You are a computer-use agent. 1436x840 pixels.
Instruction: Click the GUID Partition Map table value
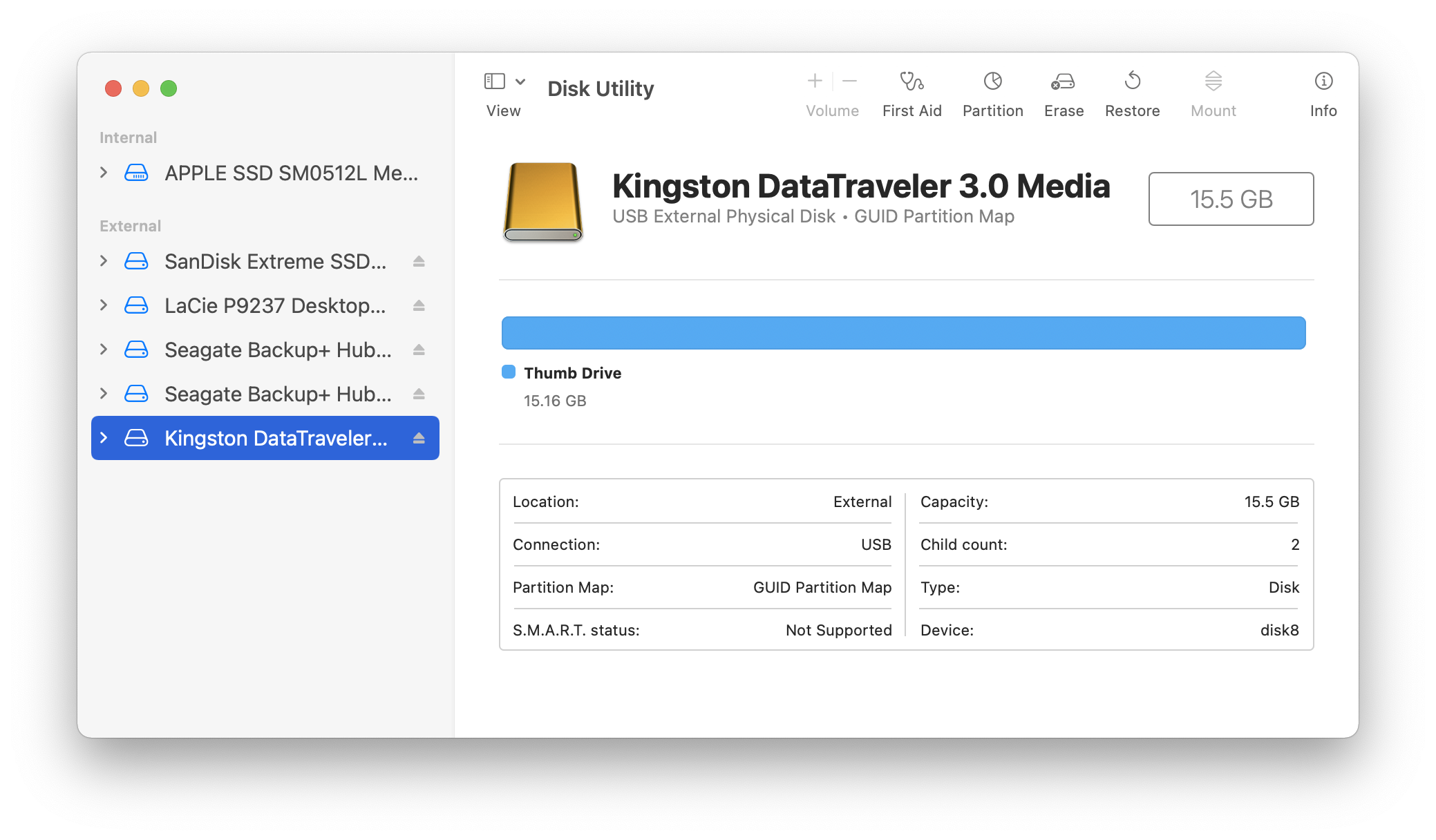[x=822, y=587]
